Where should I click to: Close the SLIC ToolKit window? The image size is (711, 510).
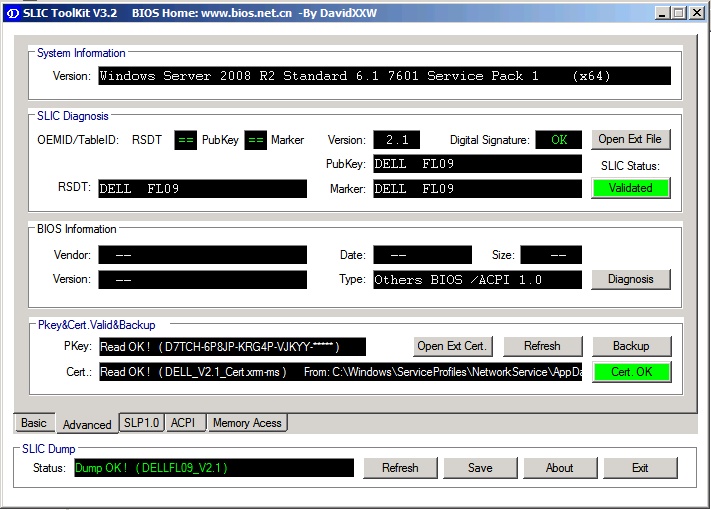696,13
